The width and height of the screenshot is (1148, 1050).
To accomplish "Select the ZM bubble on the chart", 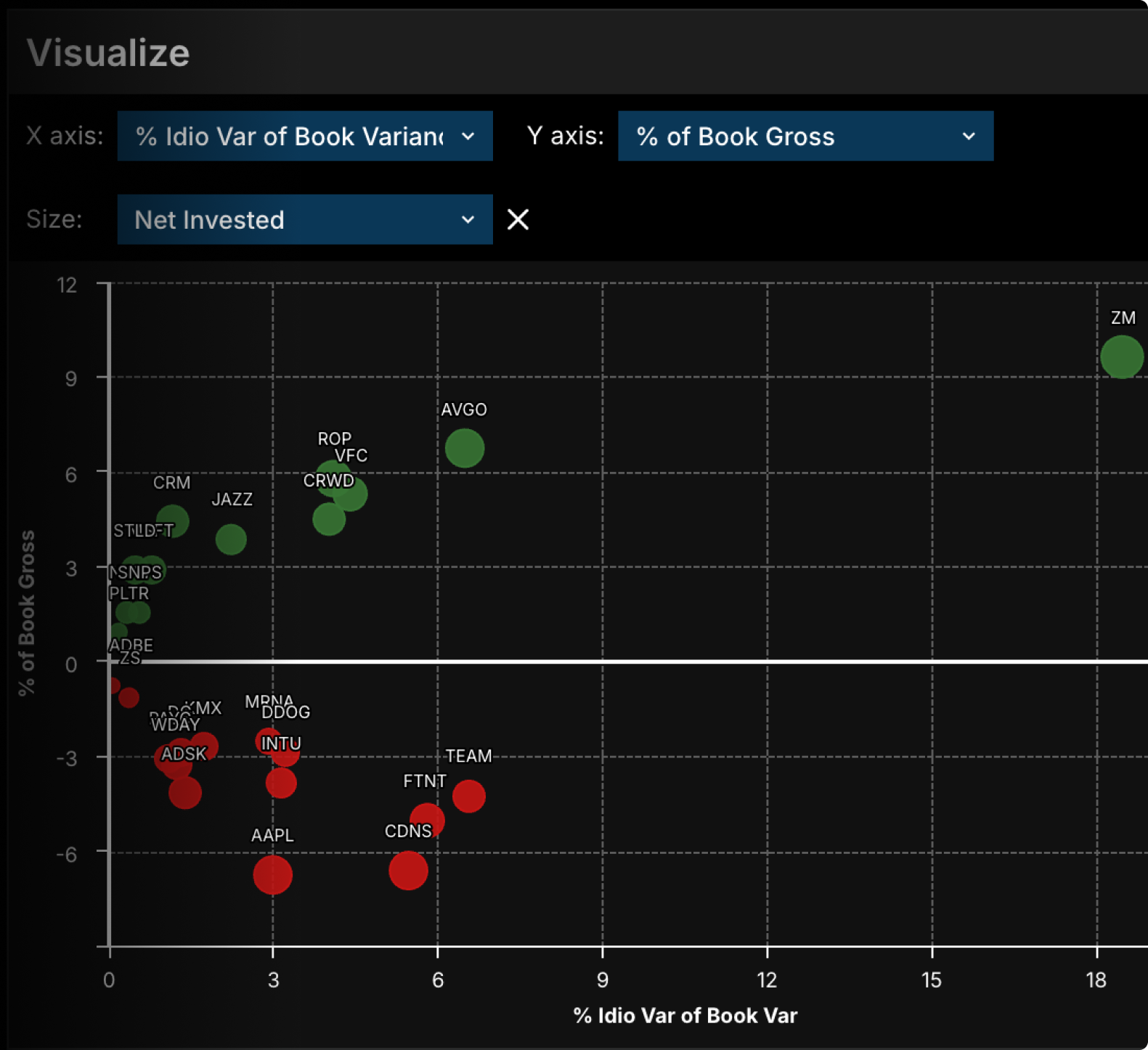I will tap(1122, 357).
